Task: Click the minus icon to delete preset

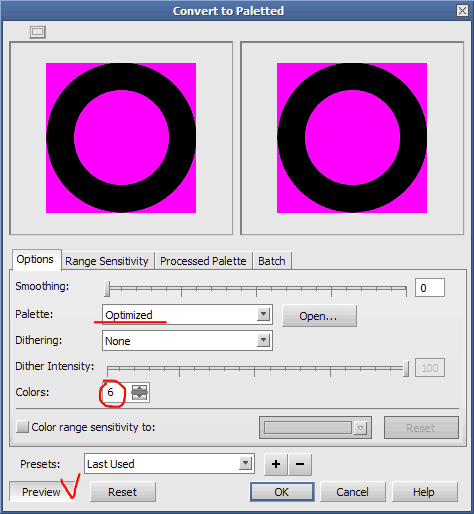Action: coord(300,464)
